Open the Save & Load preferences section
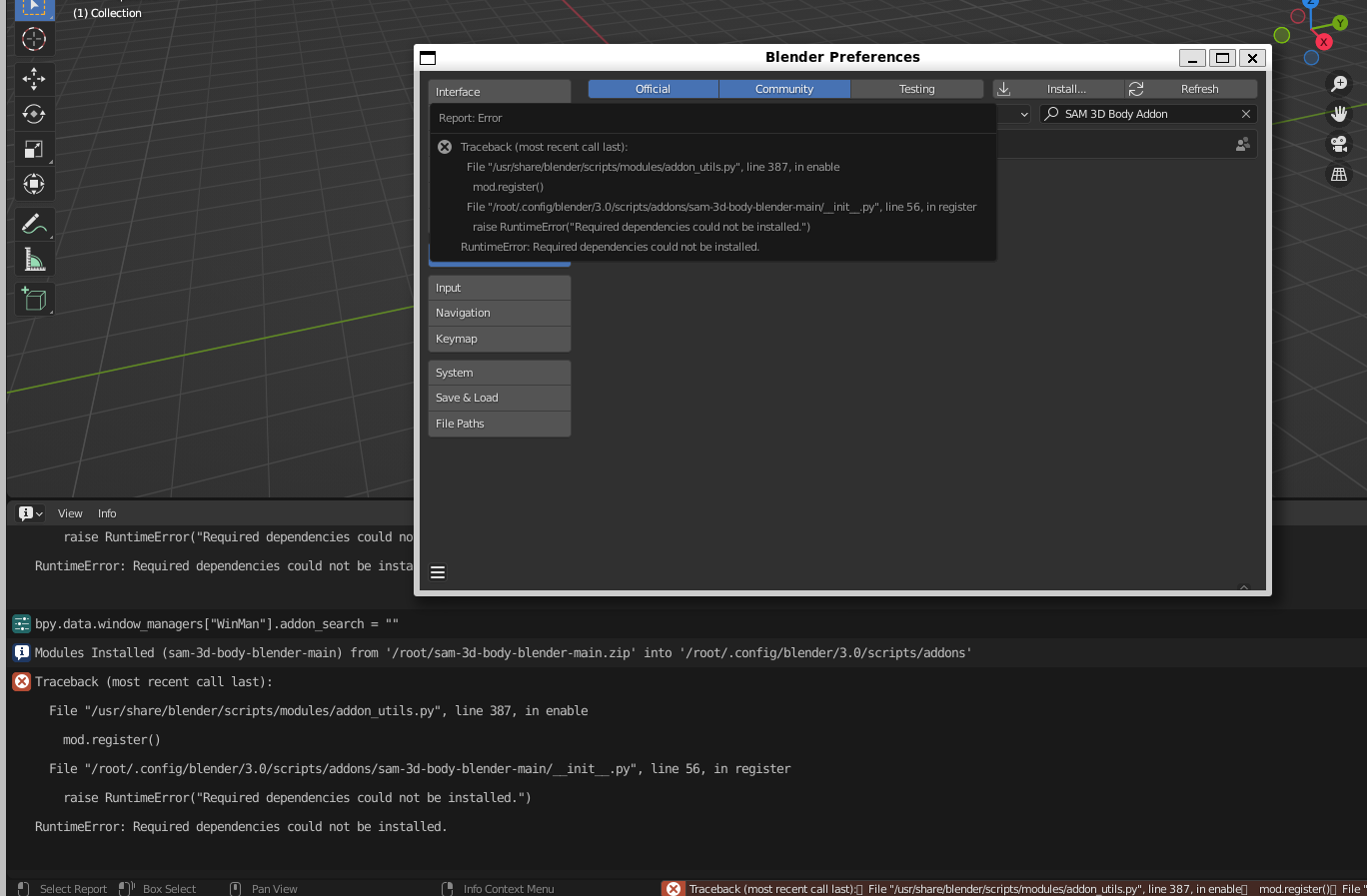 tap(500, 398)
